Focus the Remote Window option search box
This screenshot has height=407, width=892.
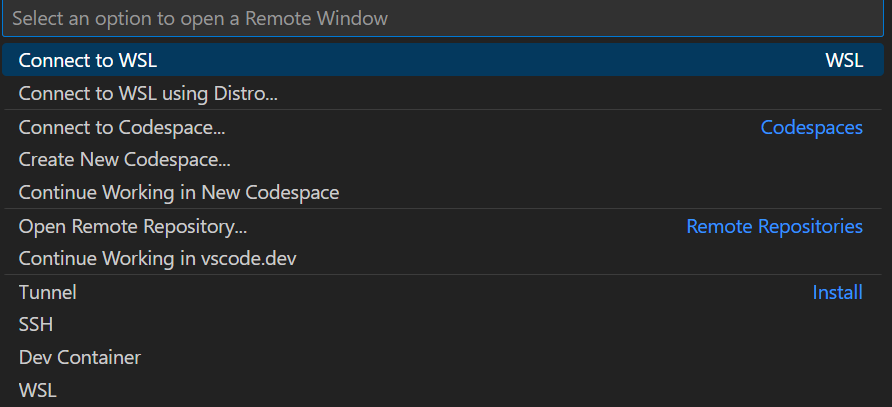pos(443,18)
